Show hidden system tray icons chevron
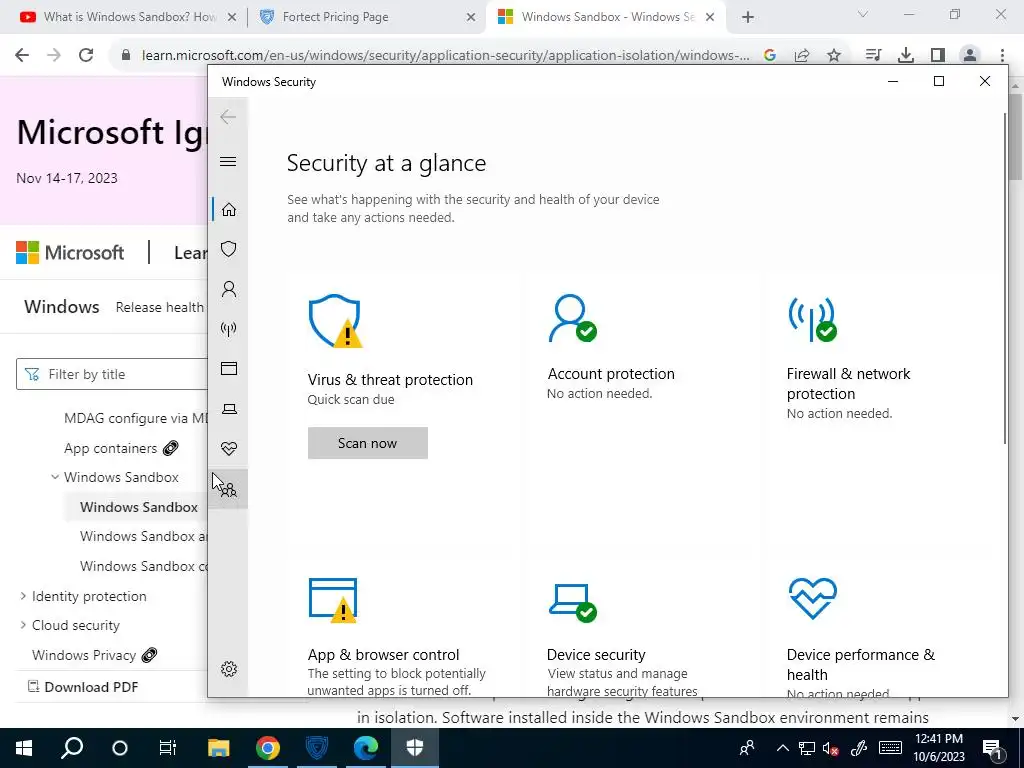The image size is (1024, 768). coord(782,748)
